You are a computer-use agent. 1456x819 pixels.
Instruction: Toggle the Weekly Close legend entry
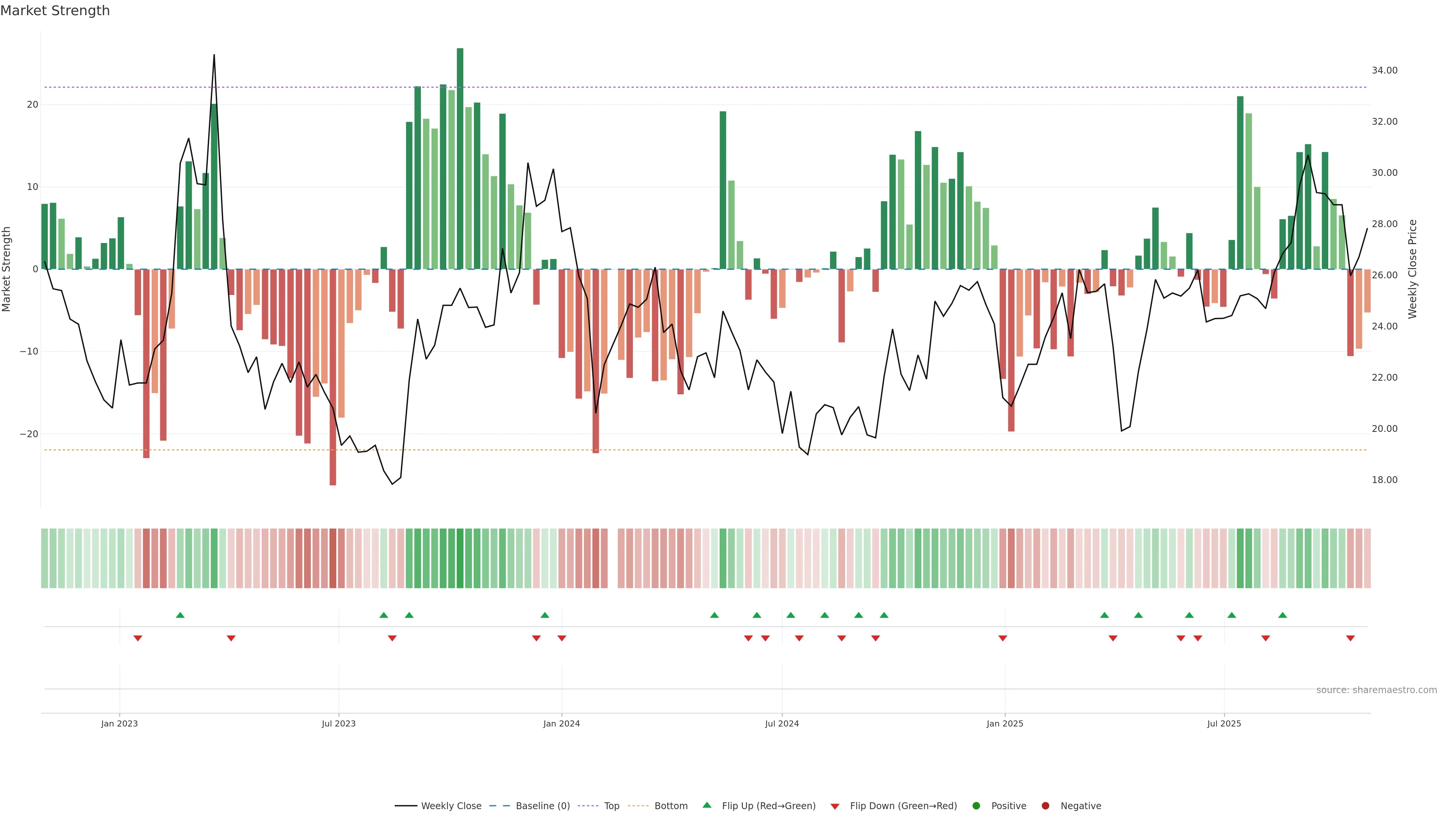[450, 806]
